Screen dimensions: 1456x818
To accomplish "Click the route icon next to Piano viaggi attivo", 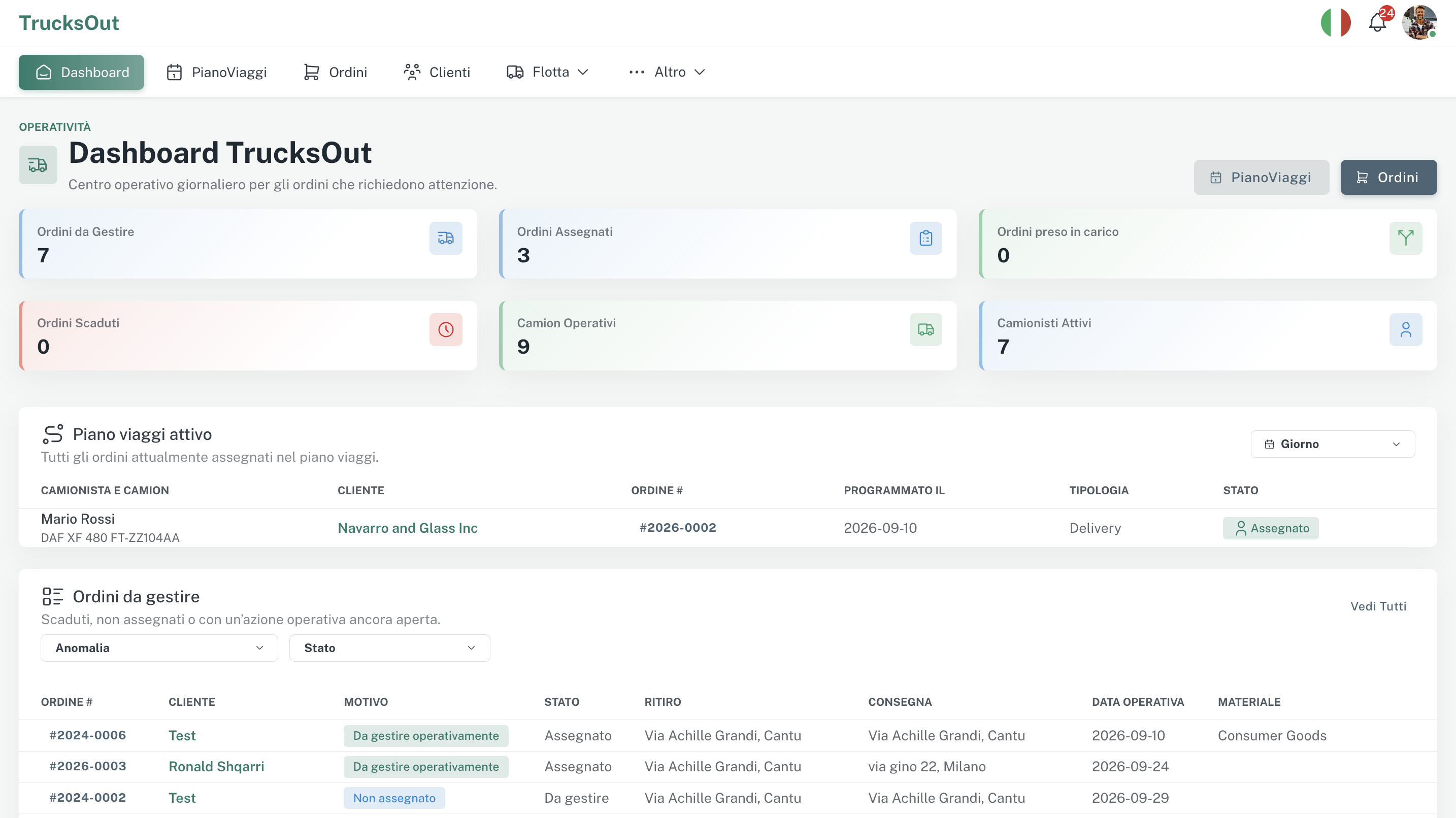I will pos(53,434).
